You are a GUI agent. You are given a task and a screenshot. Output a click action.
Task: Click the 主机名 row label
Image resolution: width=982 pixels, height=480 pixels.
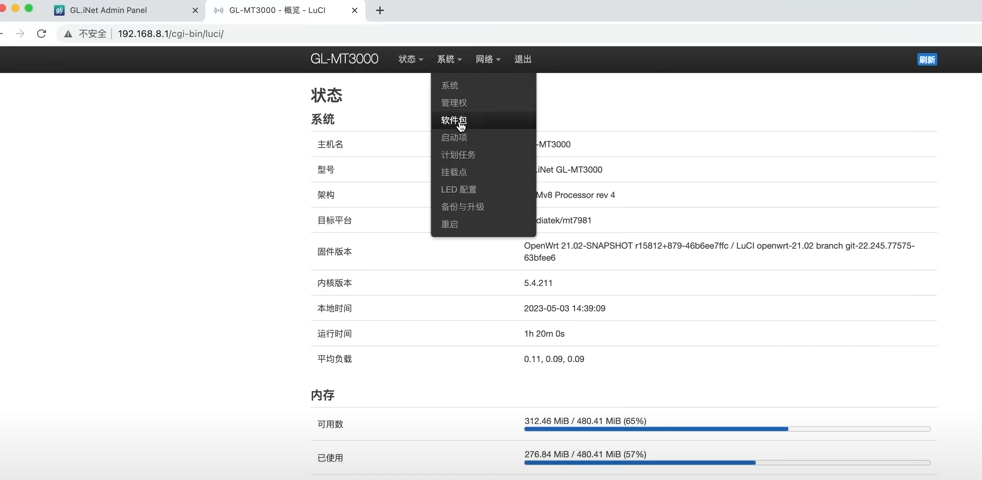(330, 144)
